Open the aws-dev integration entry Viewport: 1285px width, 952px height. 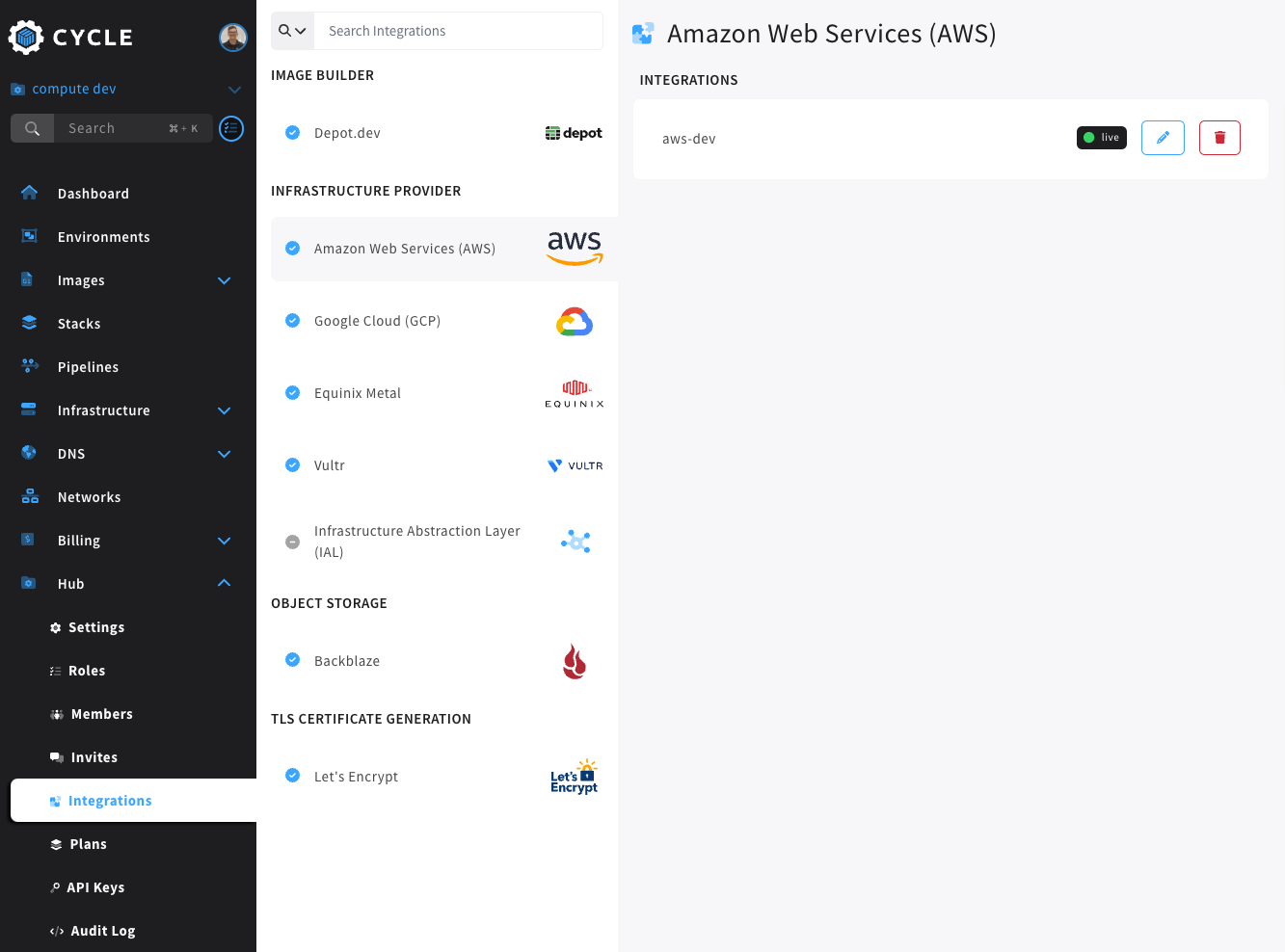pos(950,139)
